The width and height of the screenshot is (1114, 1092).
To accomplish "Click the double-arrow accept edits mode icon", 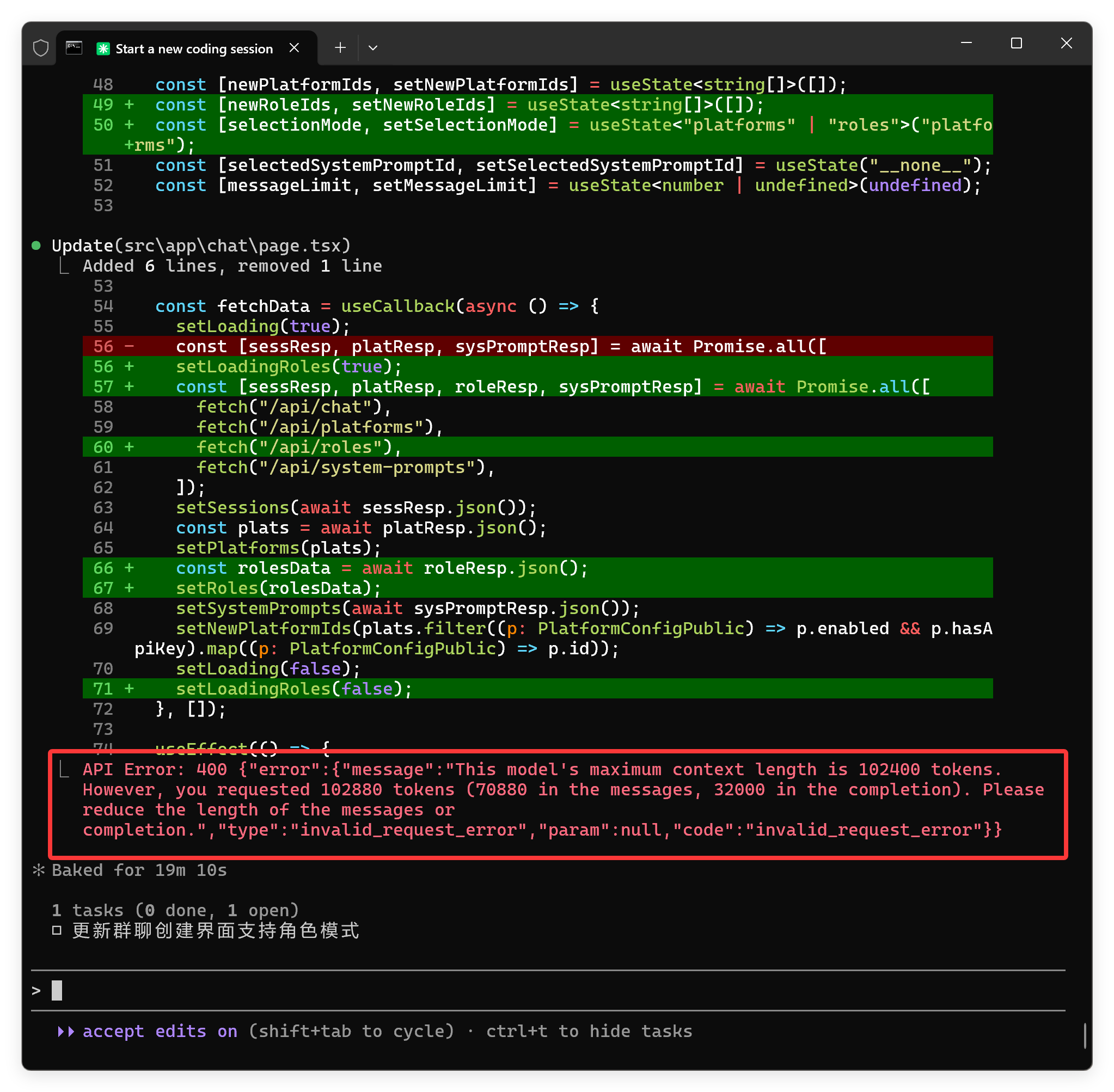I will (66, 1031).
